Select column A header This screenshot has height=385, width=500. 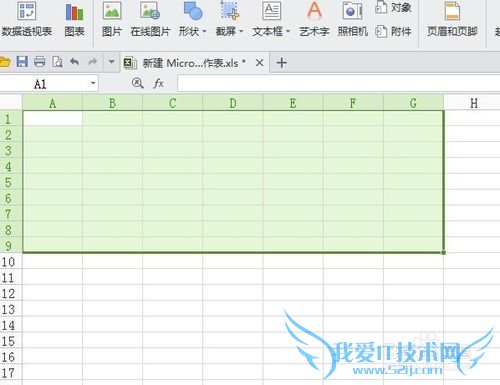(52, 103)
